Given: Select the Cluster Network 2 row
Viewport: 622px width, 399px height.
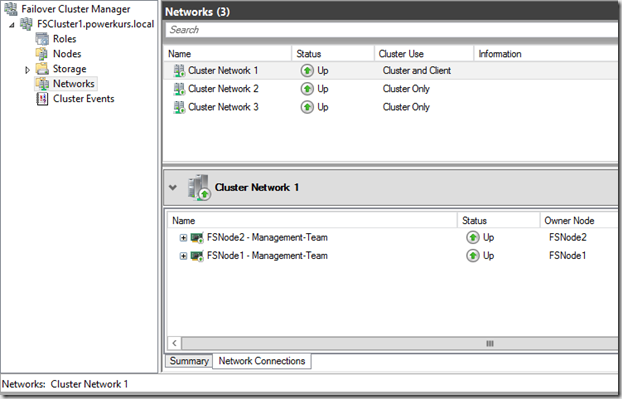Looking at the screenshot, I should pyautogui.click(x=390, y=89).
